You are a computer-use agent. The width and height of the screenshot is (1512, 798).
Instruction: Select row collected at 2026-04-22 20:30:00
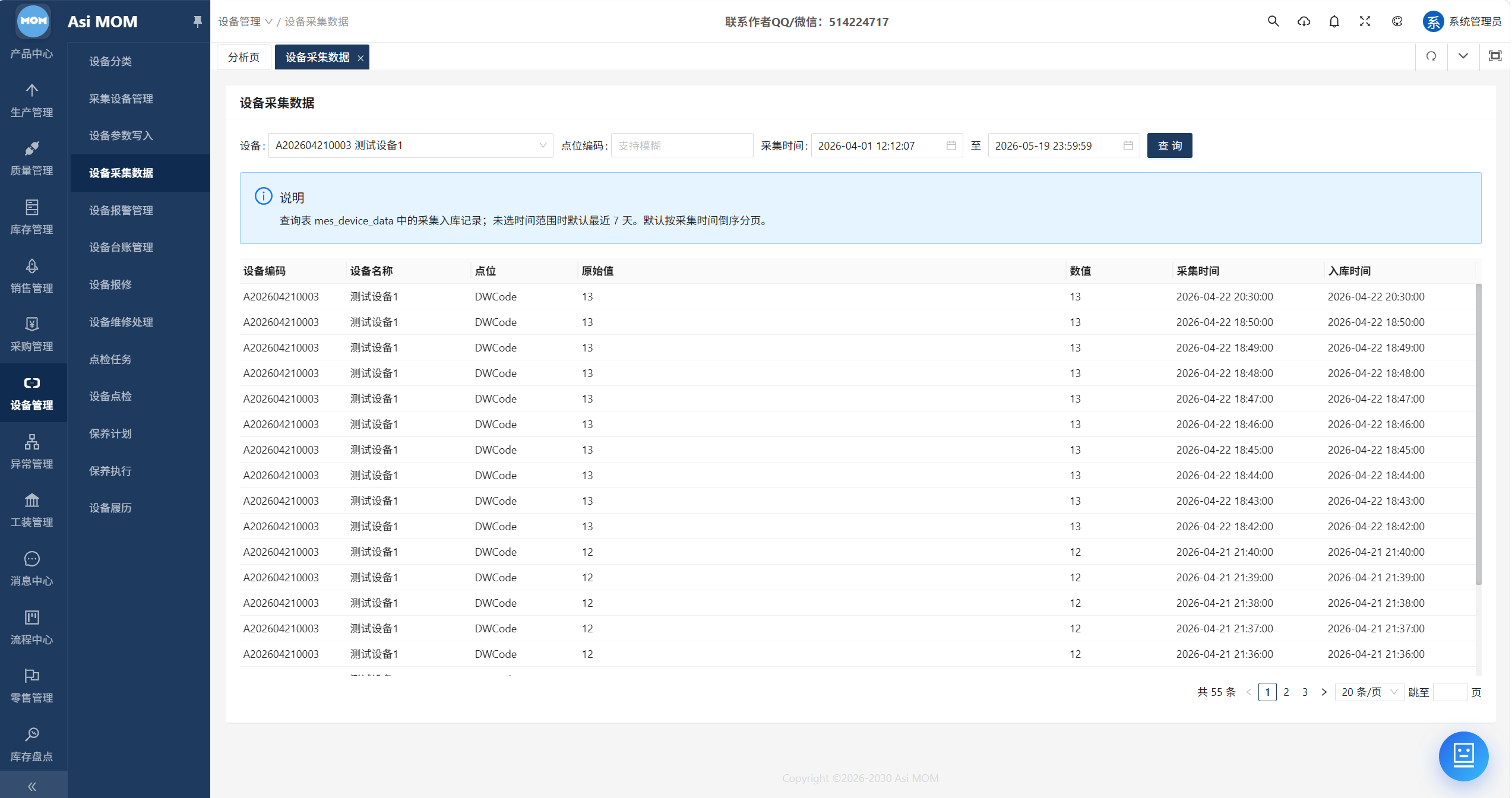858,296
